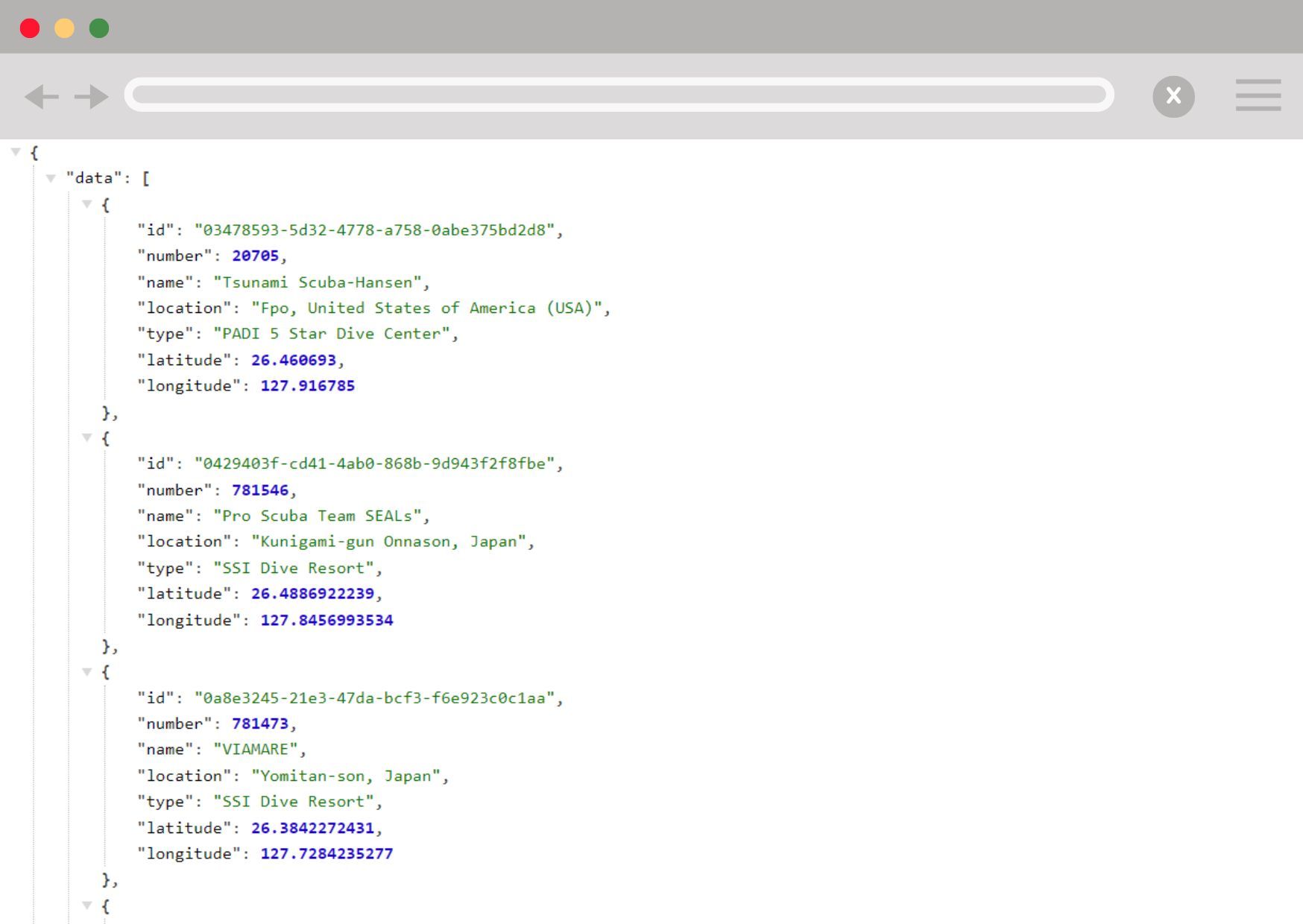Focus the empty address bar
The image size is (1303, 924).
pyautogui.click(x=619, y=95)
